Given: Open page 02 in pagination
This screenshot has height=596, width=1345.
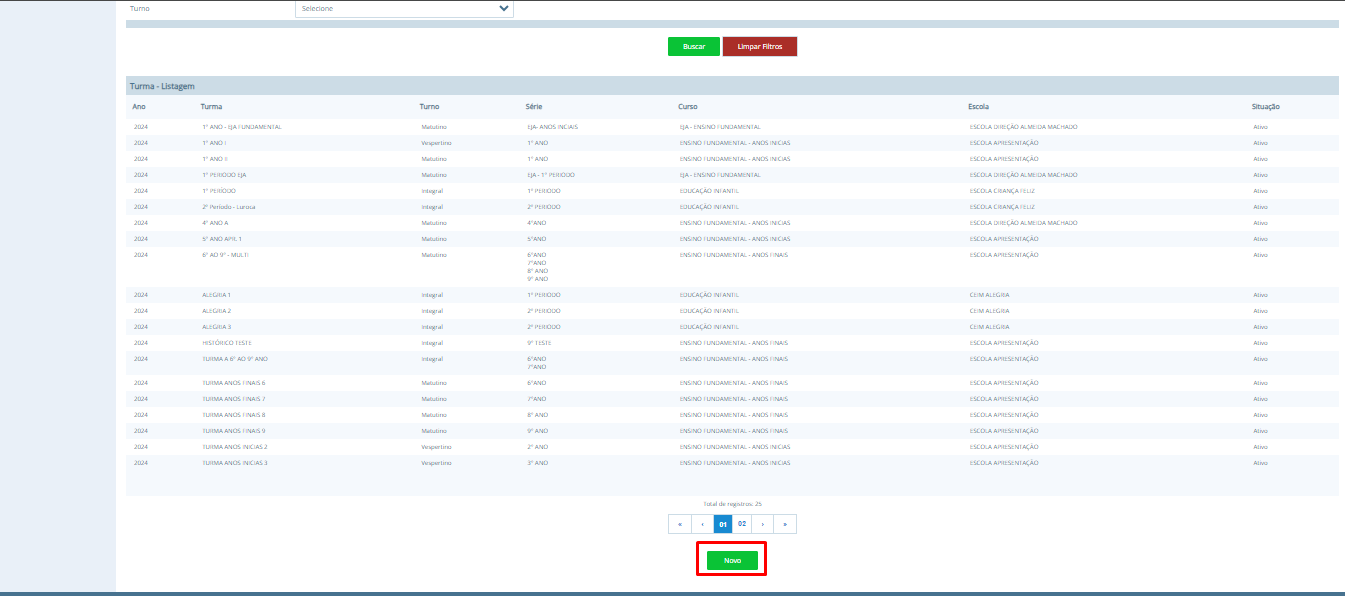Looking at the screenshot, I should pyautogui.click(x=742, y=524).
